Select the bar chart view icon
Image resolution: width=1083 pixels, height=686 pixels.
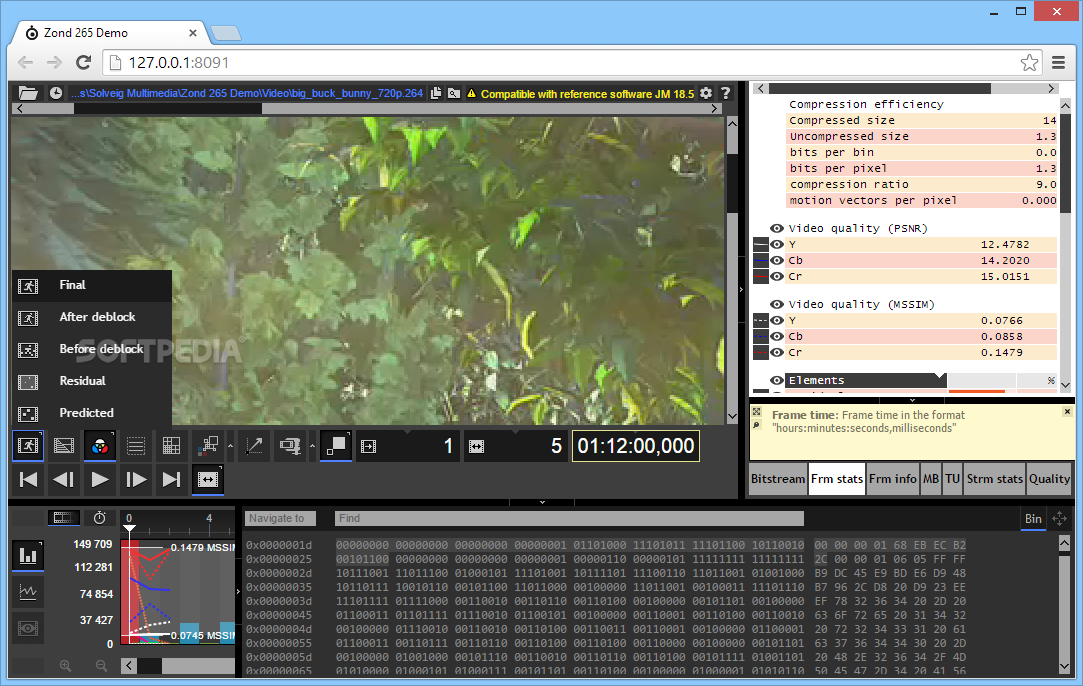point(28,555)
